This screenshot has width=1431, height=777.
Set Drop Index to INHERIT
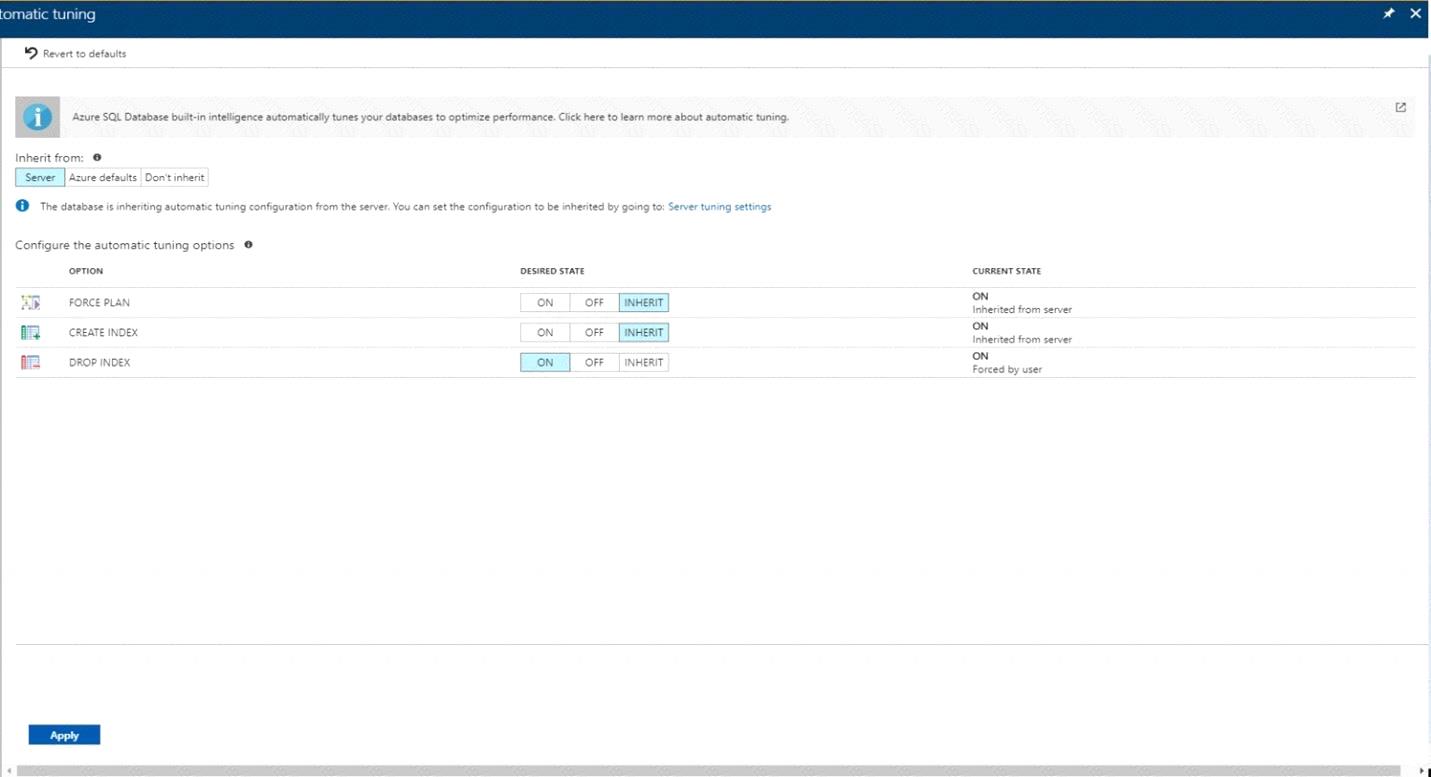643,363
